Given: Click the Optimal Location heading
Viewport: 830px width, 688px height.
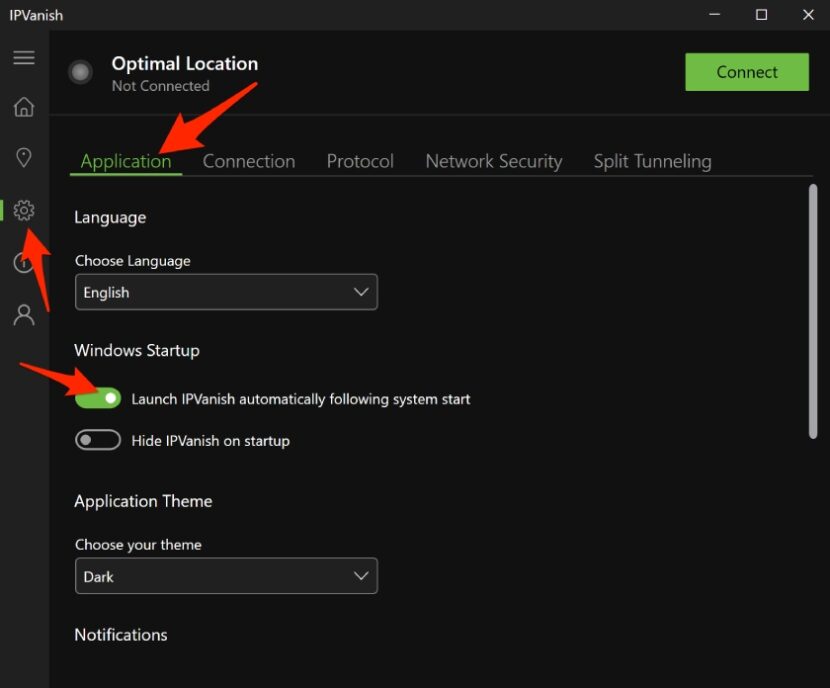Looking at the screenshot, I should click(x=184, y=63).
